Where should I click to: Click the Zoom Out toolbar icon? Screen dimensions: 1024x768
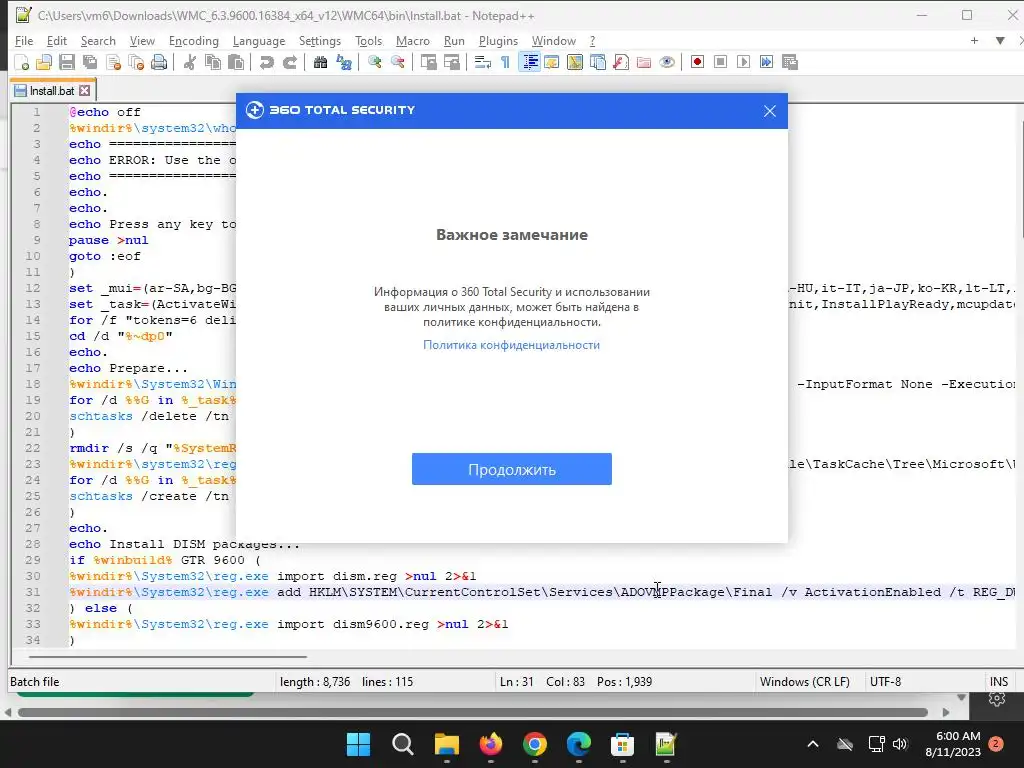(x=397, y=62)
